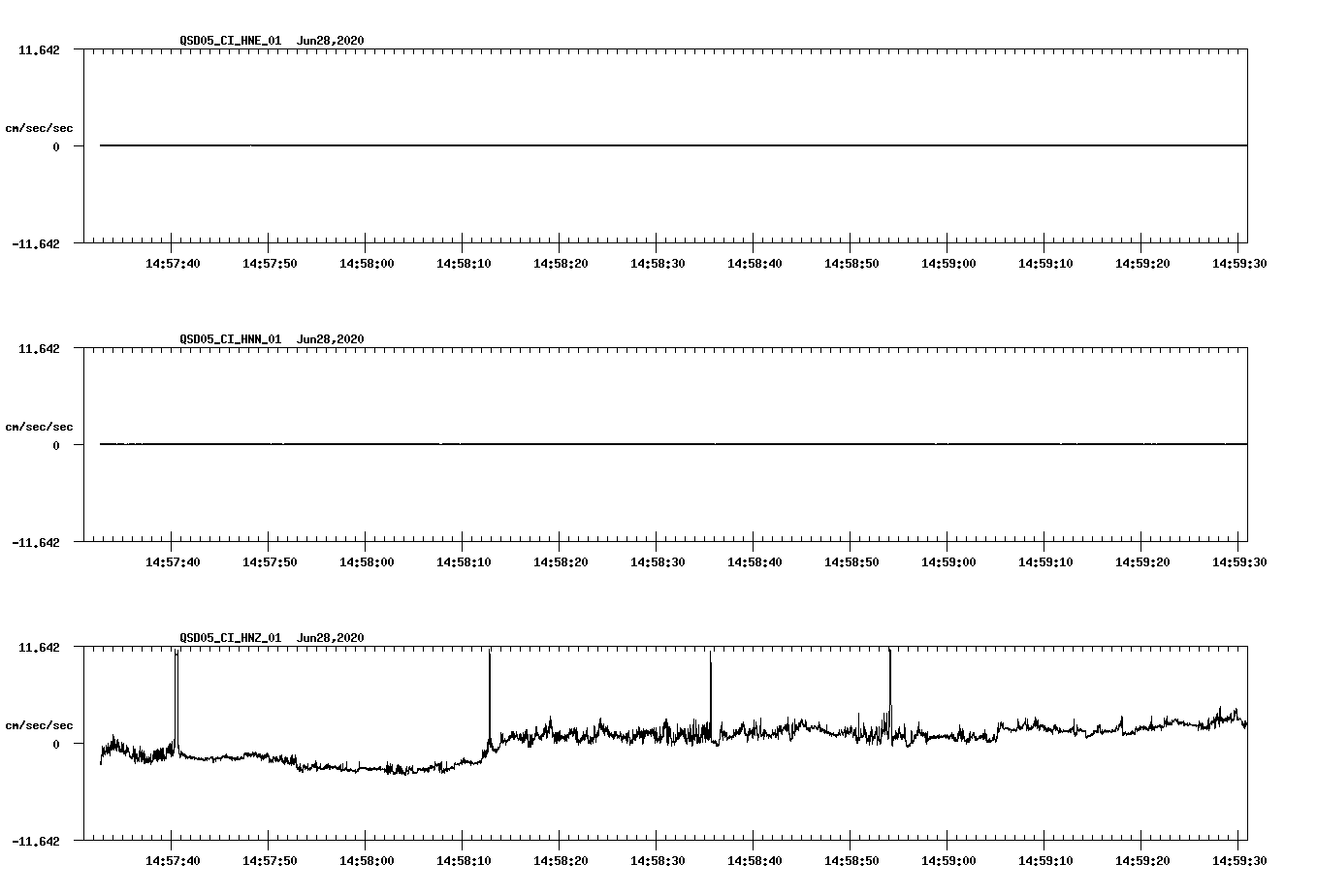Click the 14:59:30 time label under HNZ plot
The image size is (1317, 896).
1239,860
